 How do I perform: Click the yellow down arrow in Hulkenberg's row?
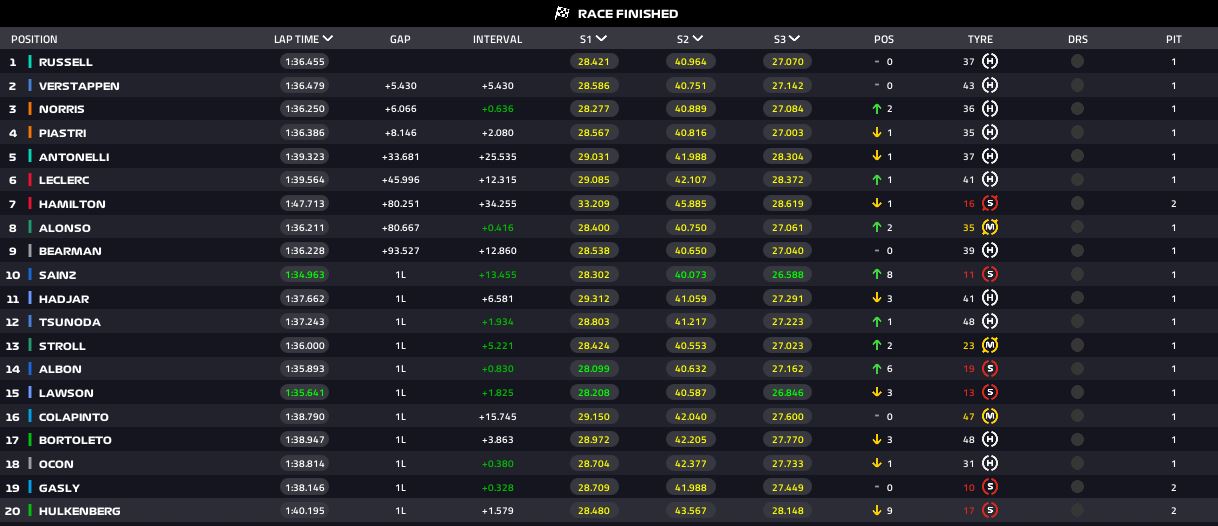[x=877, y=511]
